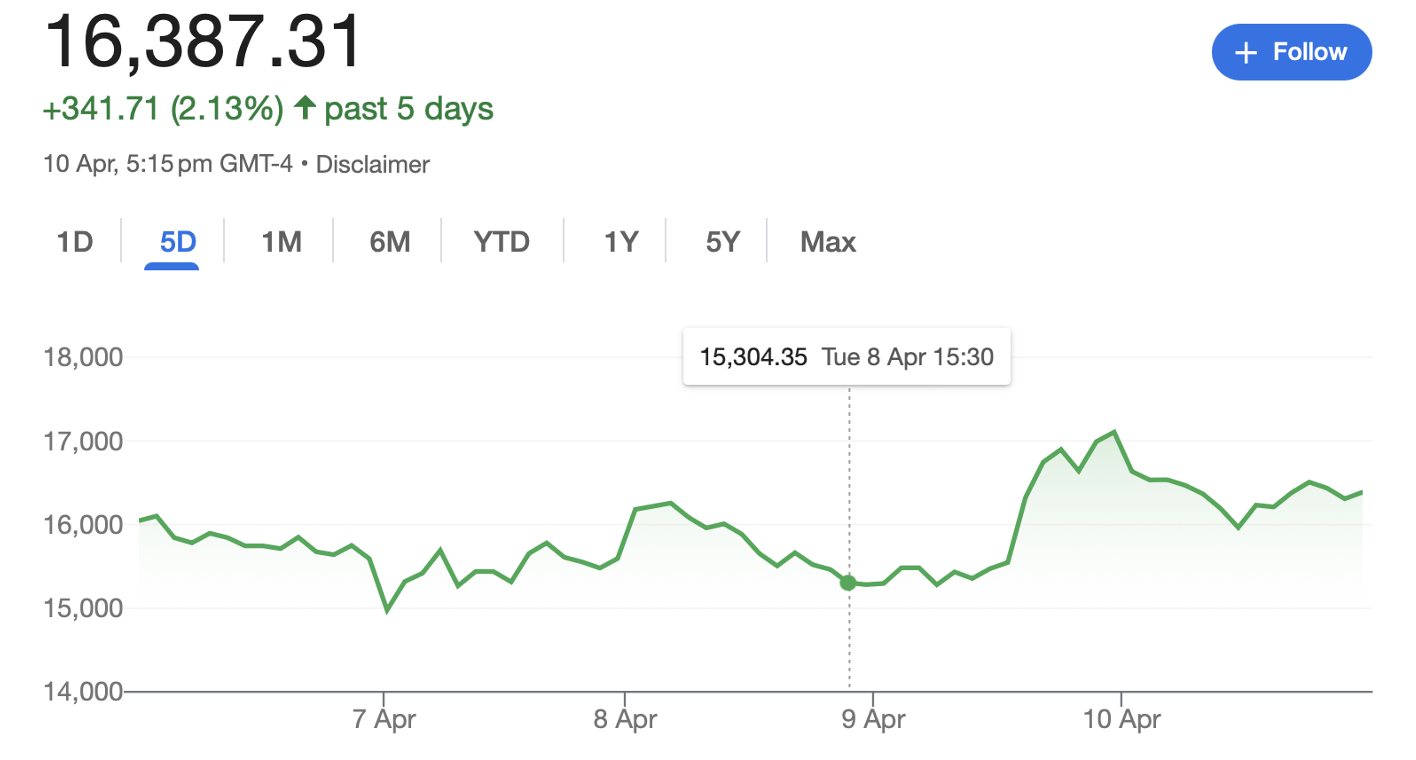Show the 1M chart range
Screen dimensions: 1416x760
281,242
